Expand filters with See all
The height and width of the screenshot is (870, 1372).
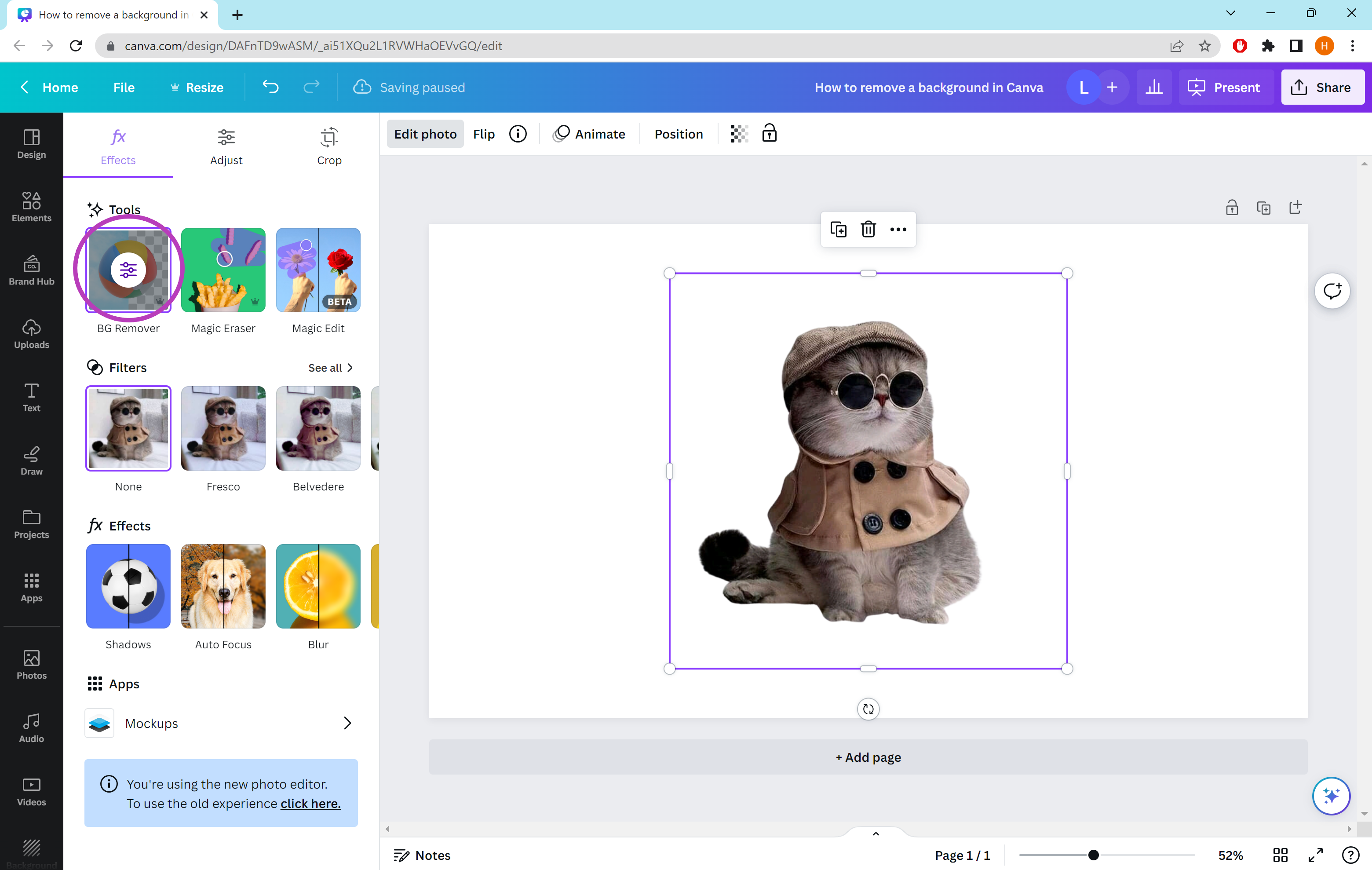(x=331, y=368)
